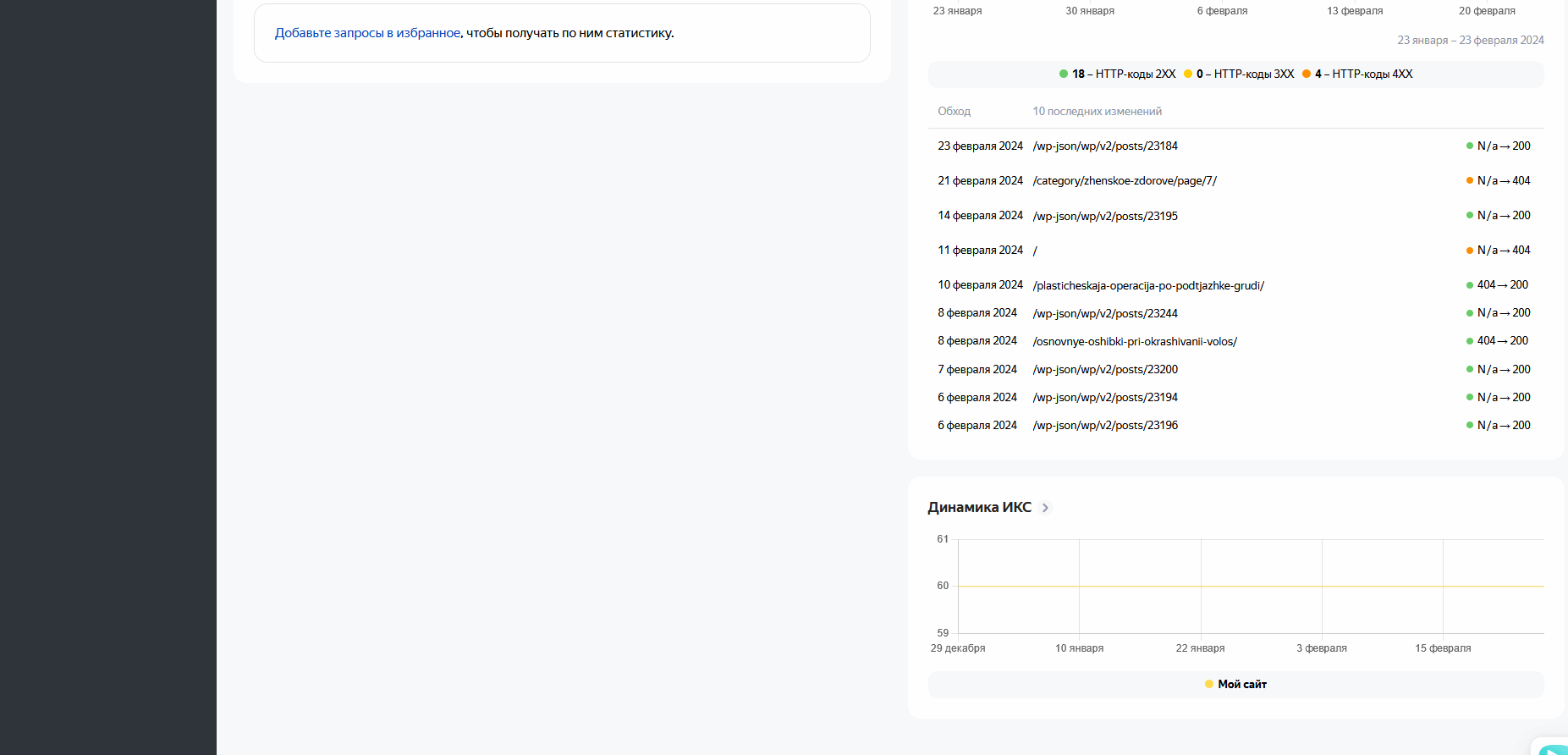This screenshot has width=1568, height=755.
Task: Expand the chevron next to Динамика ИКС
Action: tap(1045, 508)
